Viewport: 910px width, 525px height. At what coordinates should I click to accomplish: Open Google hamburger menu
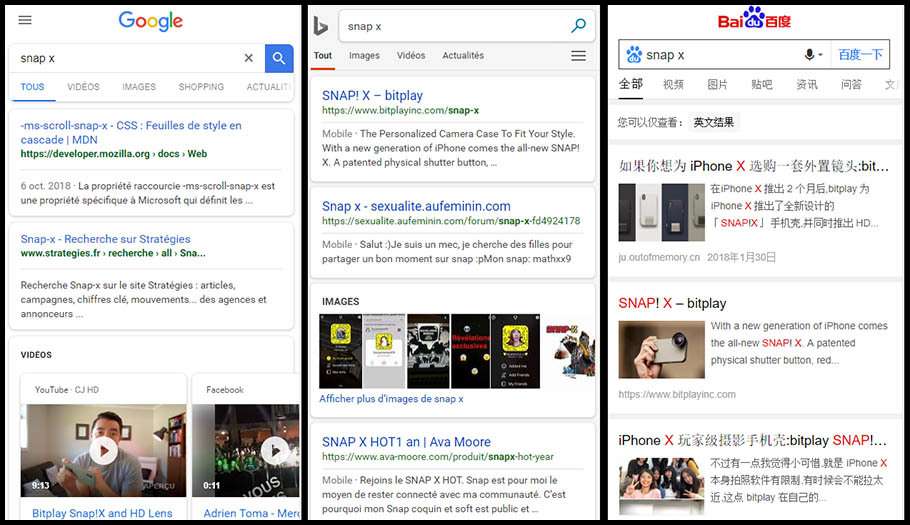tap(25, 20)
